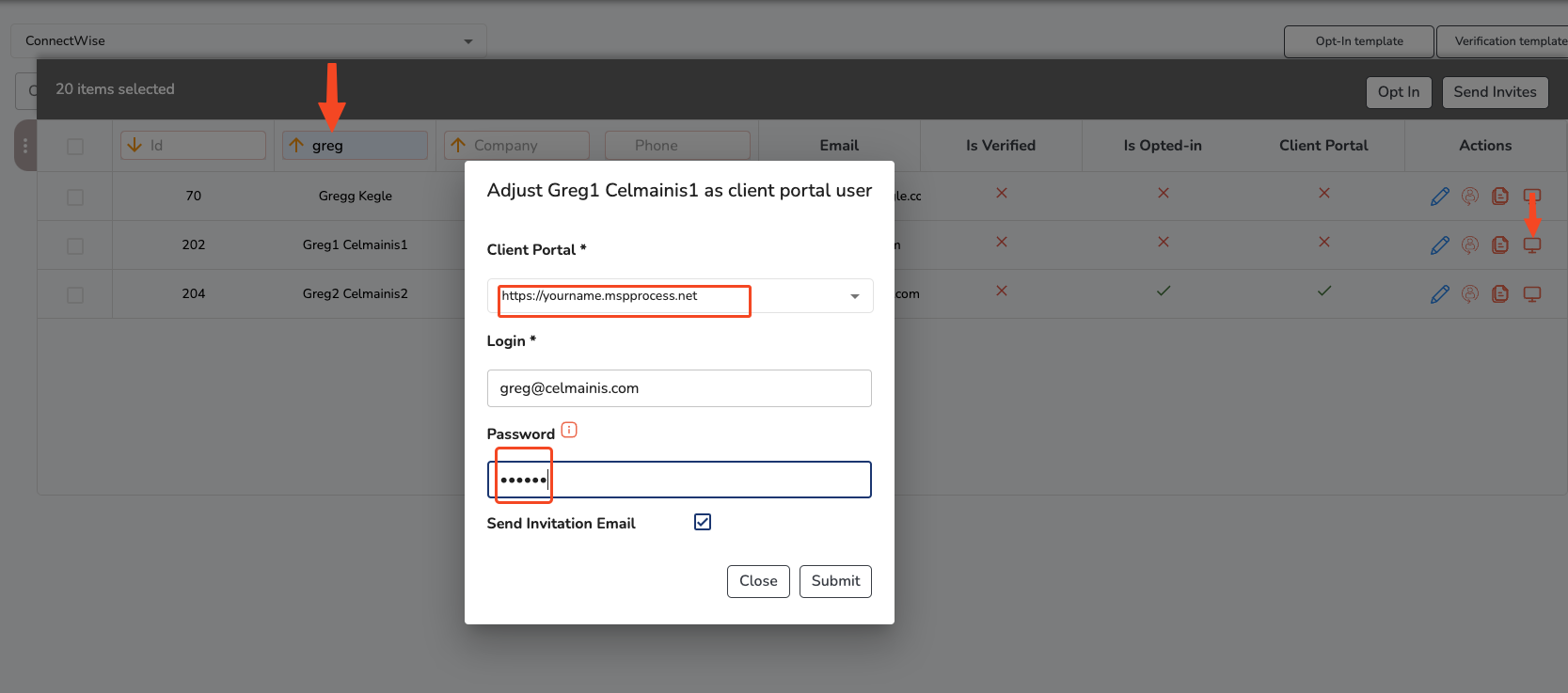Open the Verification template button
The height and width of the screenshot is (693, 1568).
[1502, 41]
